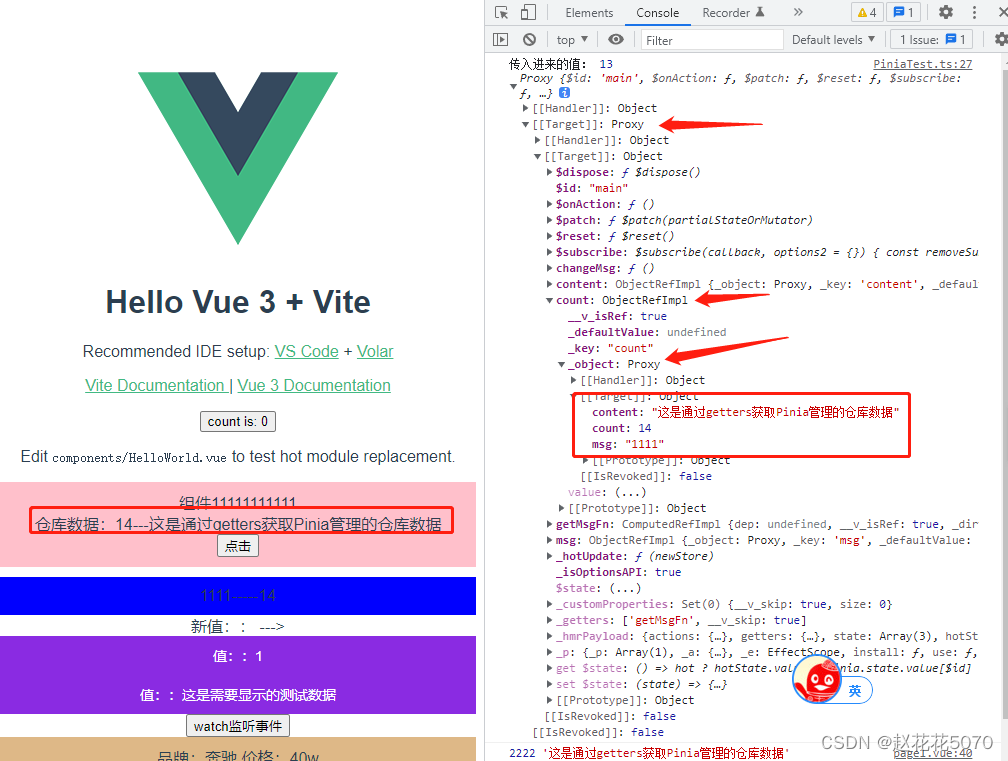Image resolution: width=1008 pixels, height=761 pixels.
Task: Open the PiniaTest.ts:27 source link
Action: pos(922,64)
